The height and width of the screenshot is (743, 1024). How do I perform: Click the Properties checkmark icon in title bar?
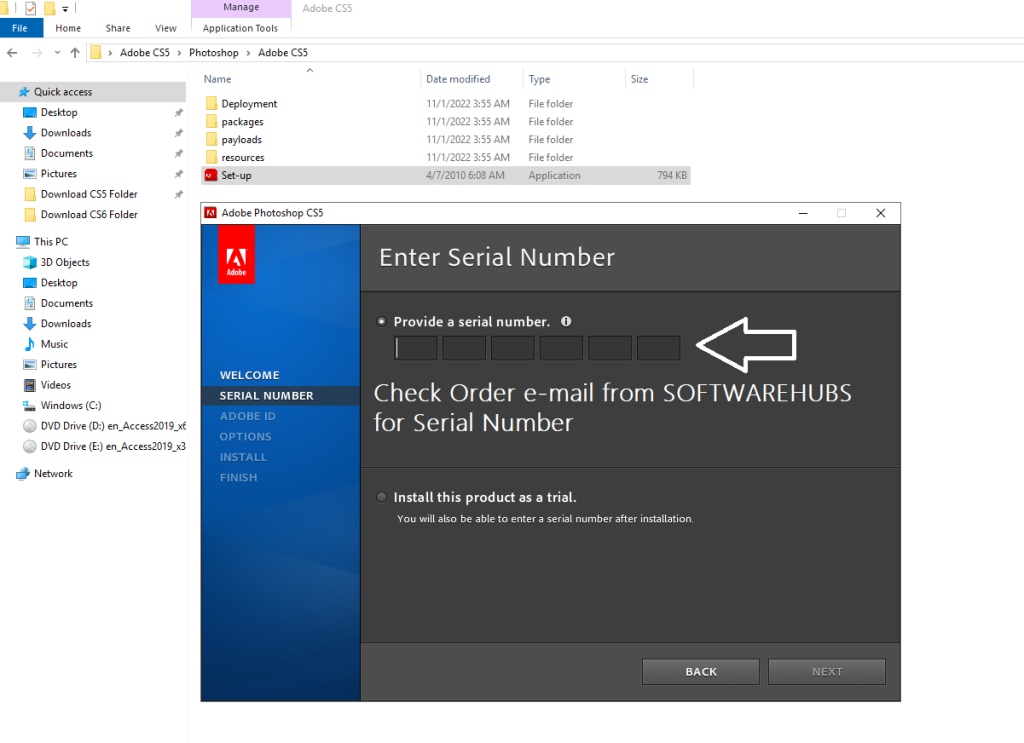pos(30,8)
